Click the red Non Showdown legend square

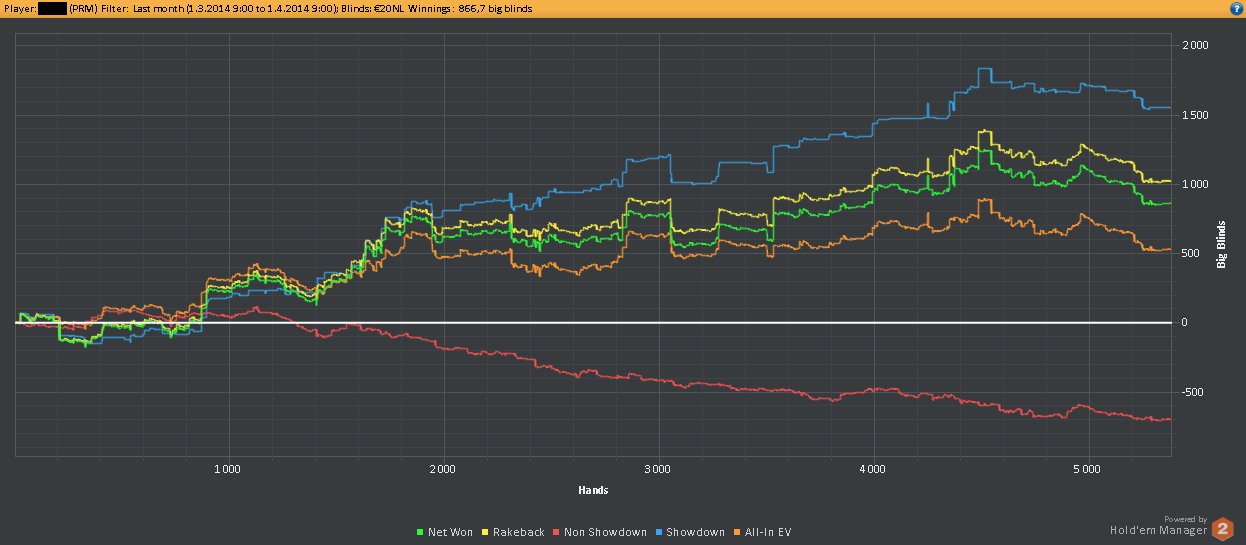point(555,532)
